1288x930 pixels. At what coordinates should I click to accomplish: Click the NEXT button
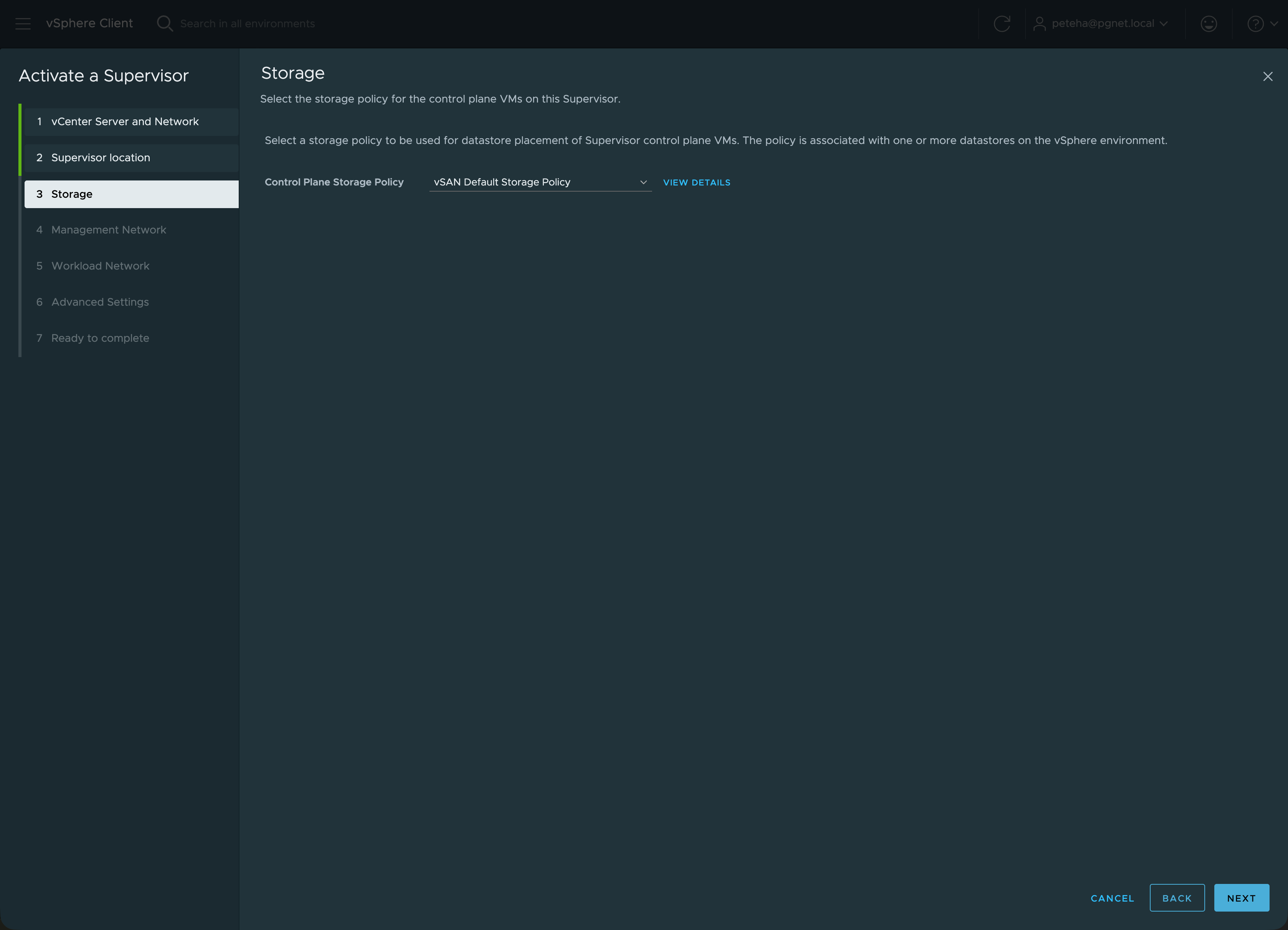point(1242,898)
